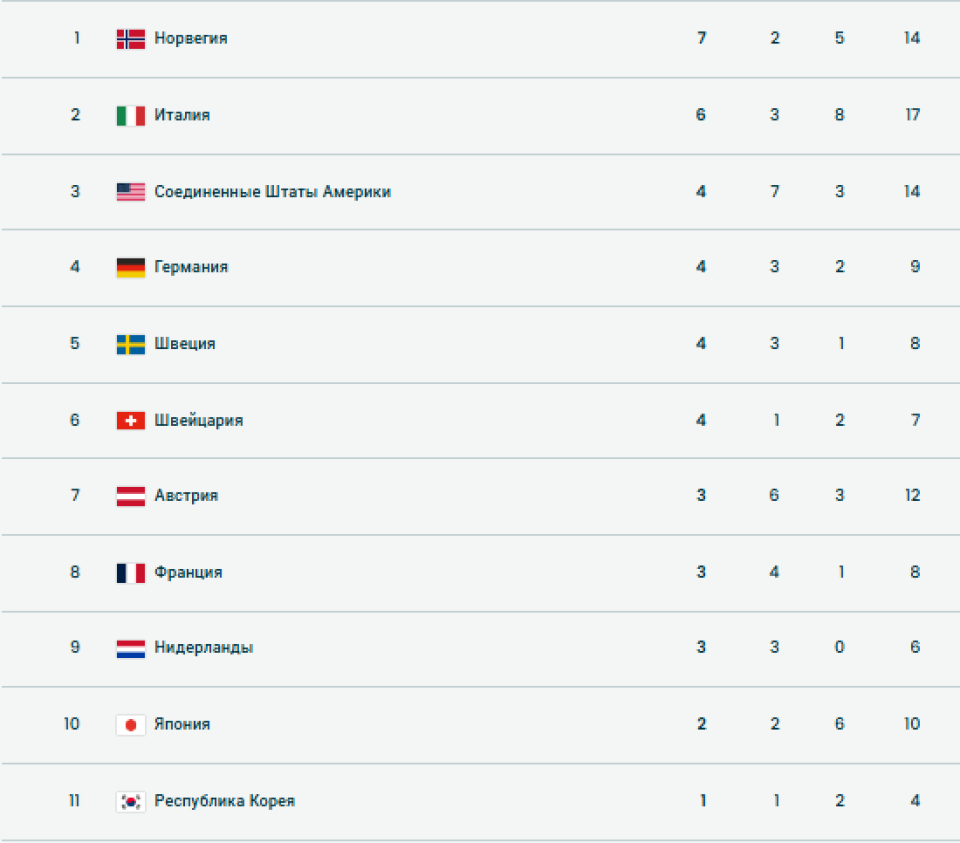Click the Italy flag icon
960x843 pixels.
coord(131,115)
